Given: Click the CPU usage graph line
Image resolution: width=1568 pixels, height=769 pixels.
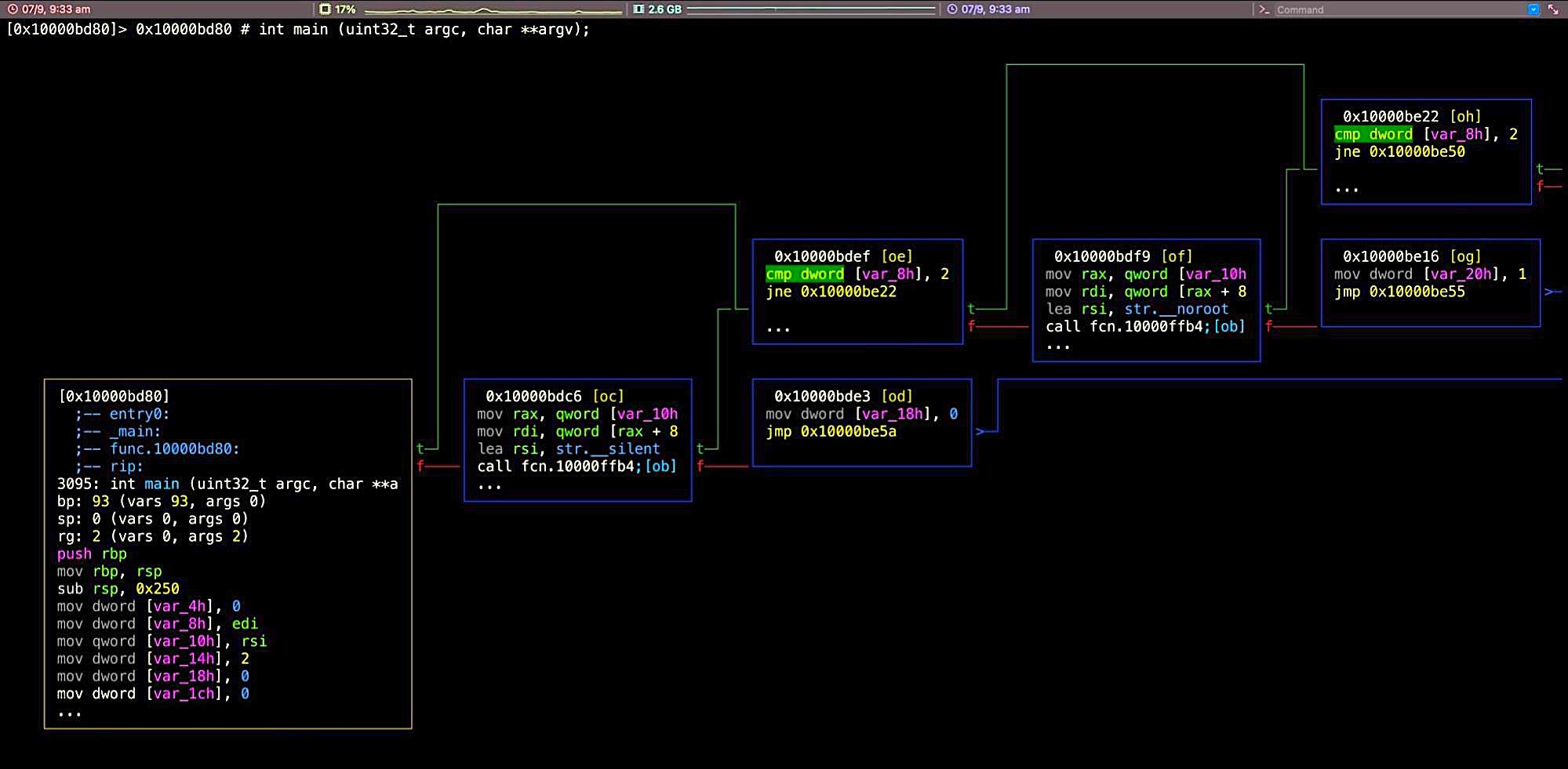Looking at the screenshot, I should click(493, 11).
